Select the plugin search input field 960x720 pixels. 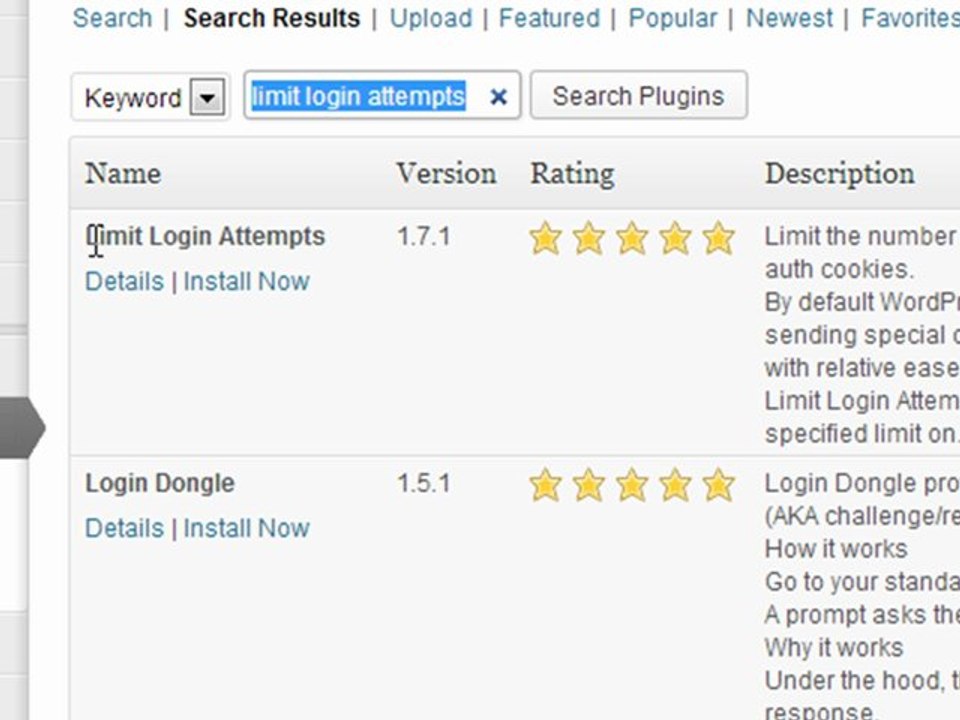(x=382, y=96)
